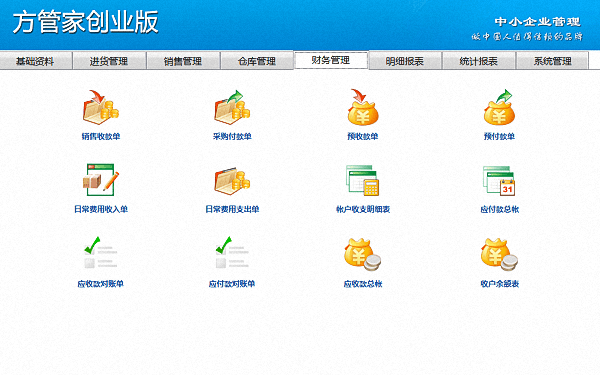Click the 应收款对账单 checkmark icon

pyautogui.click(x=101, y=252)
